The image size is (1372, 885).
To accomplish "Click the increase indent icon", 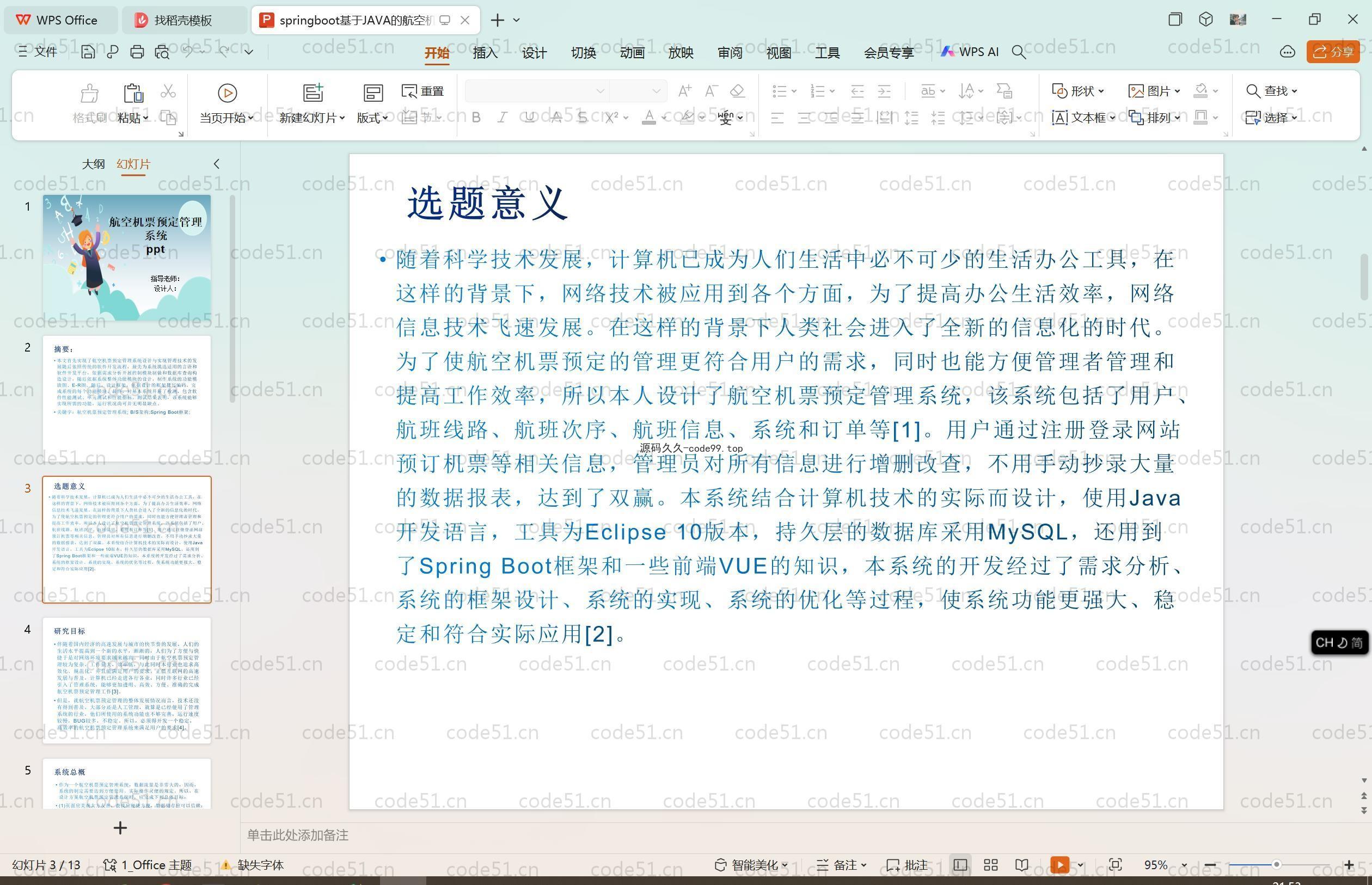I will pyautogui.click(x=884, y=91).
